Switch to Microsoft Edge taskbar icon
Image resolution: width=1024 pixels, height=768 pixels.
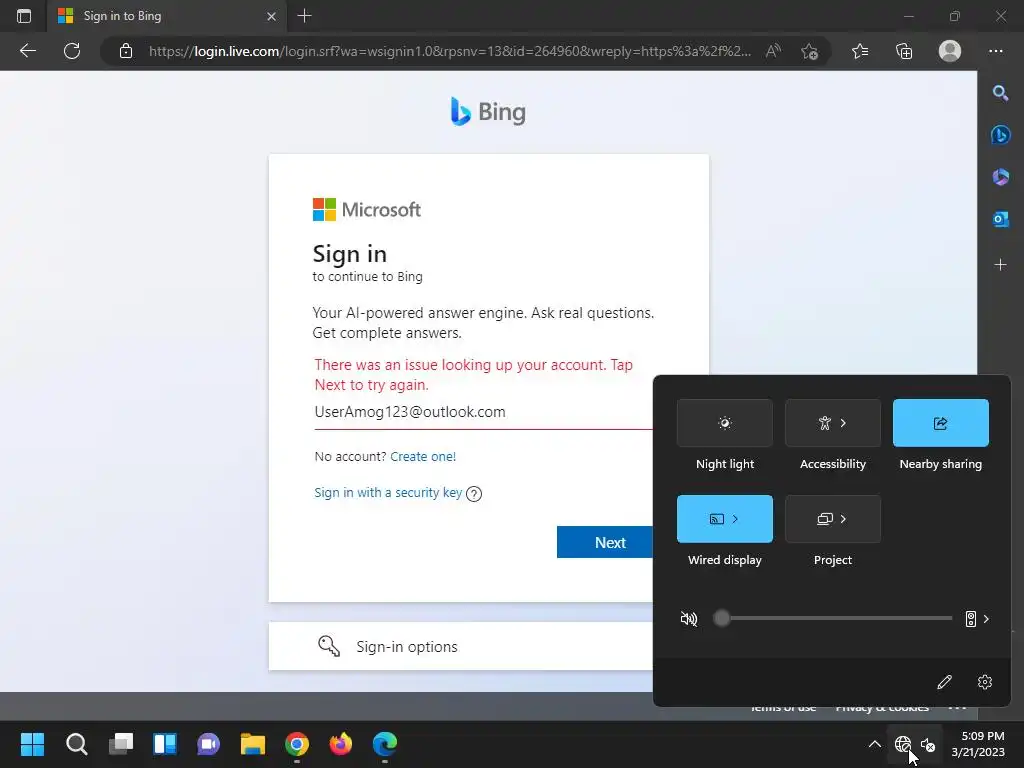click(385, 744)
